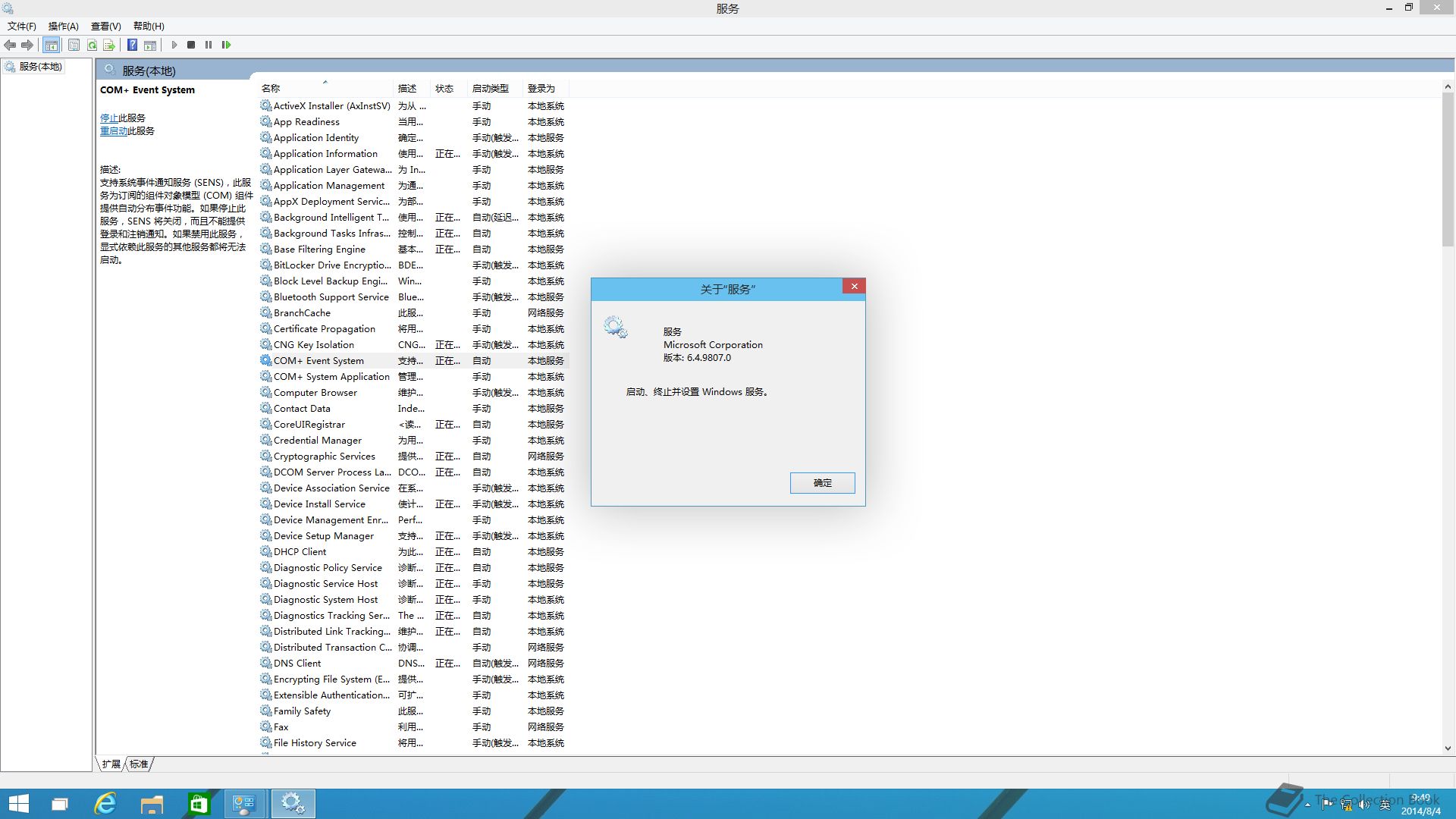Sort services by the 登录为 column header

[x=545, y=88]
